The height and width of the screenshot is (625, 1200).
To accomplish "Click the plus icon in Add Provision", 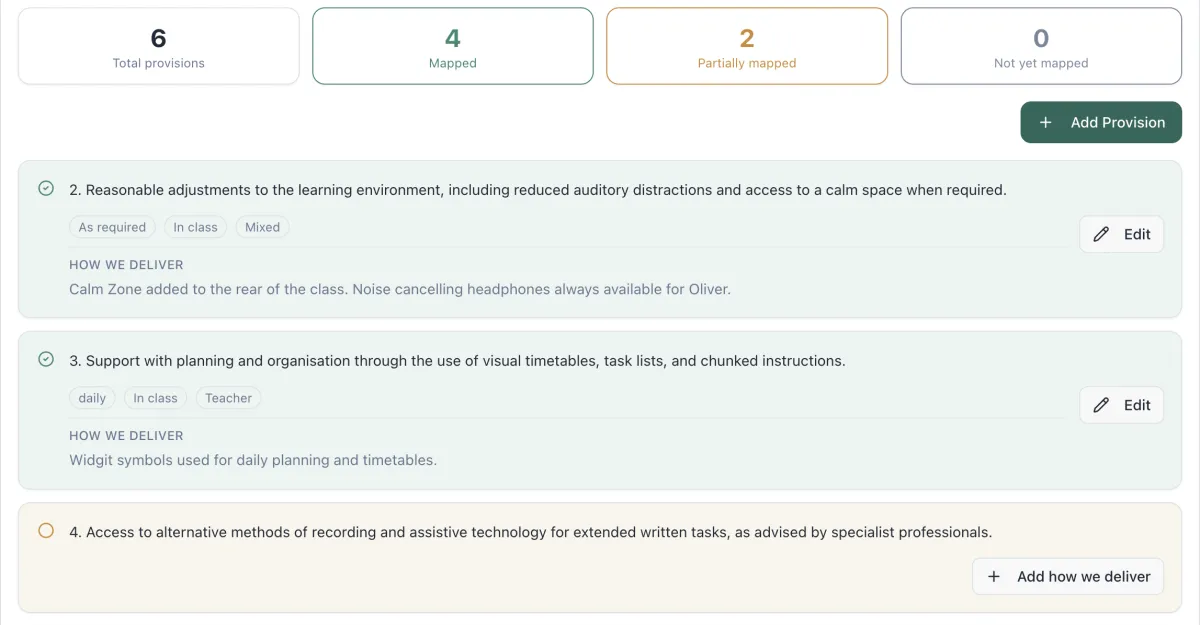I will [1045, 122].
